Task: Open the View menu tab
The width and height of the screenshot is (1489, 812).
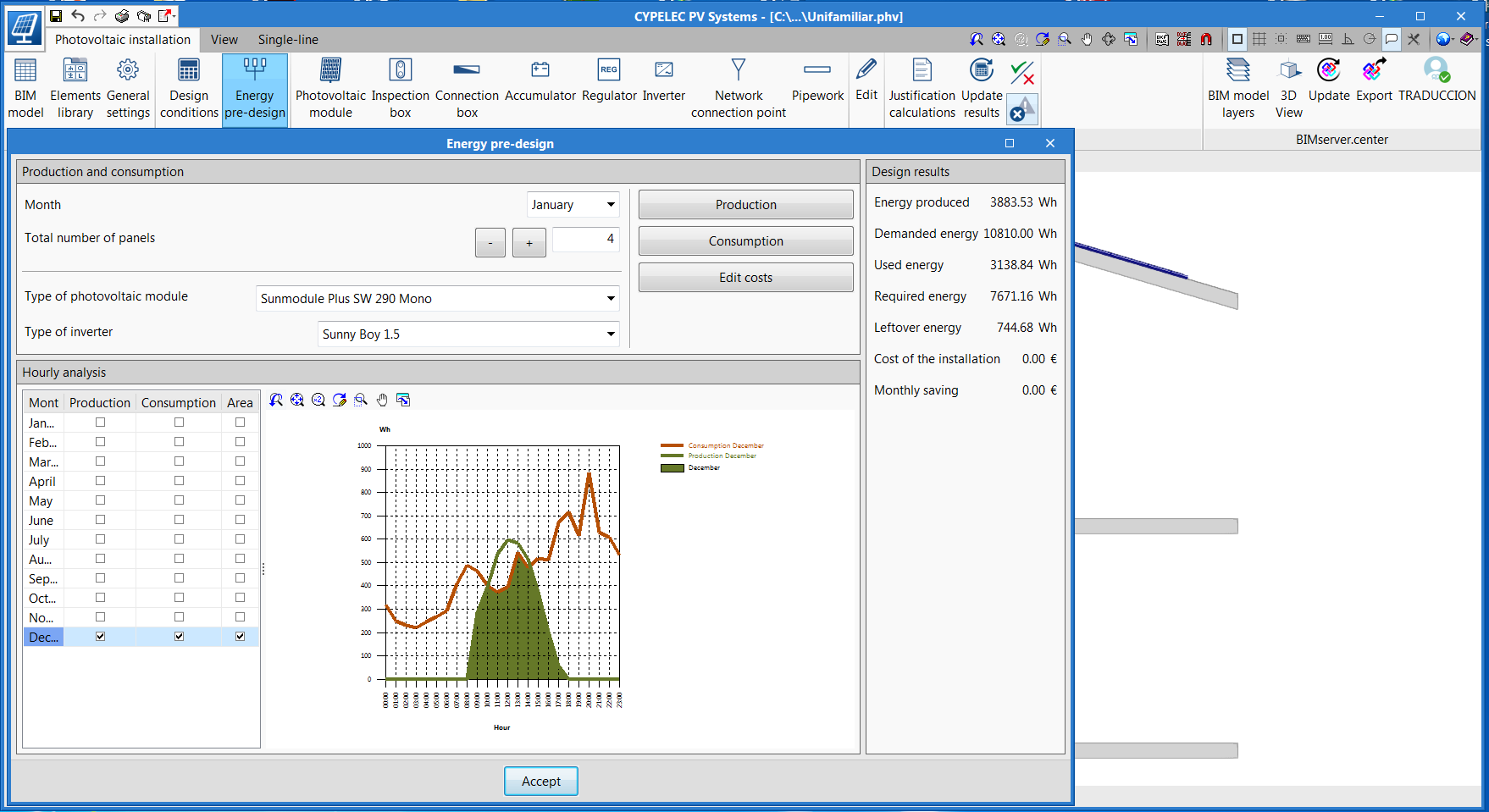Action: click(224, 39)
